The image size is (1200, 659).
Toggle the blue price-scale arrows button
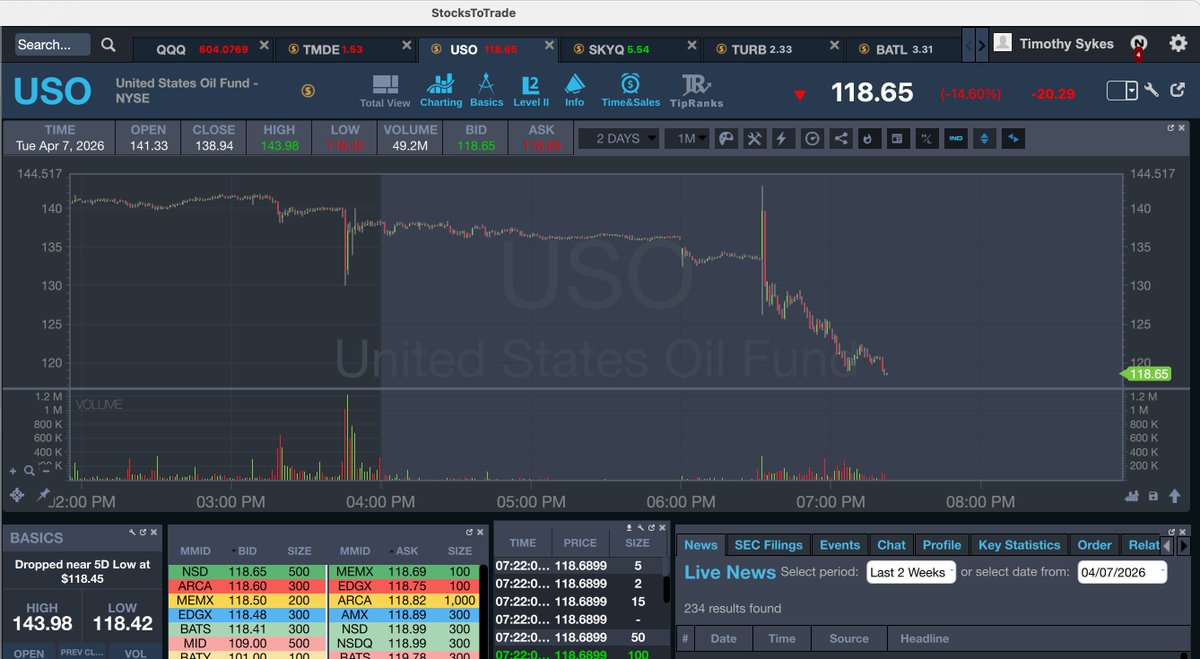[984, 138]
